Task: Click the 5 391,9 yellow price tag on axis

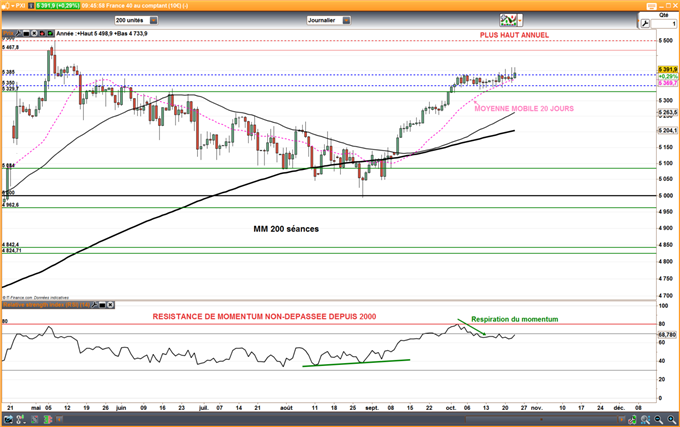Action: 668,69
